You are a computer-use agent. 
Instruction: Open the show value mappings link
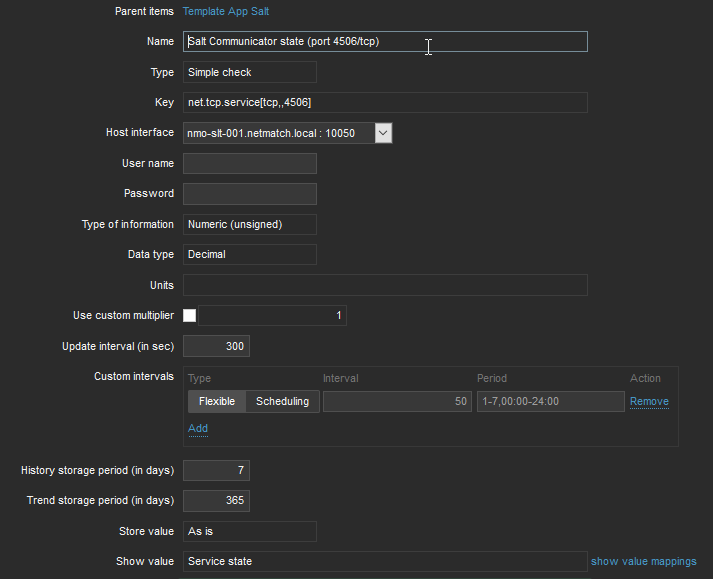pyautogui.click(x=643, y=562)
